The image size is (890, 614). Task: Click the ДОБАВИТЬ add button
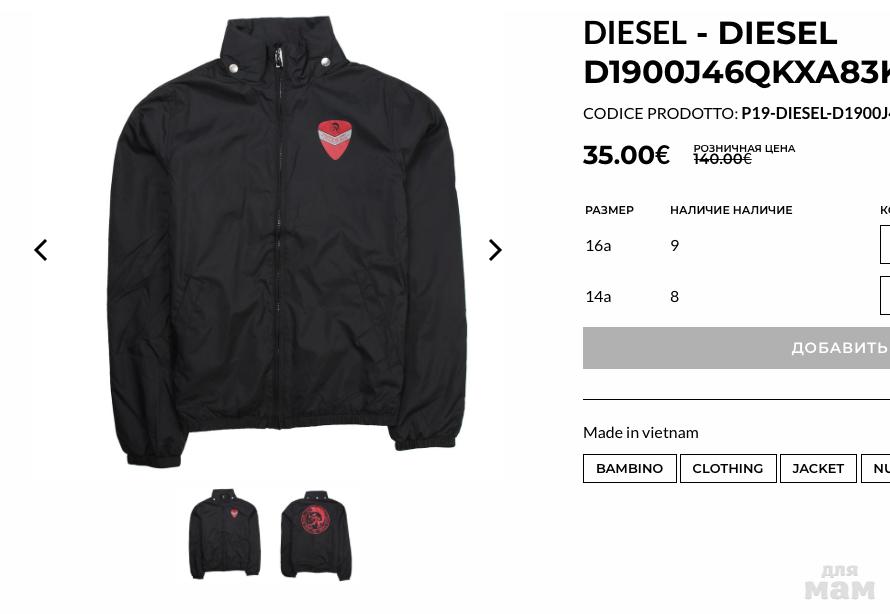pyautogui.click(x=736, y=348)
